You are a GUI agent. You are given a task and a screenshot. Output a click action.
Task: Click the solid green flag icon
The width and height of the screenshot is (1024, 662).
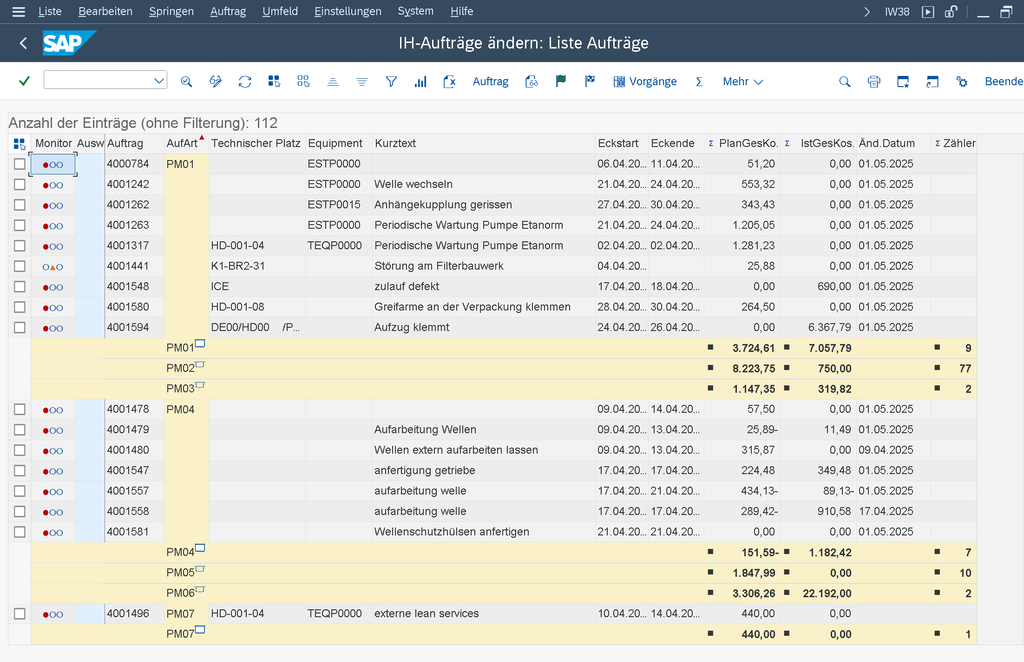click(560, 82)
